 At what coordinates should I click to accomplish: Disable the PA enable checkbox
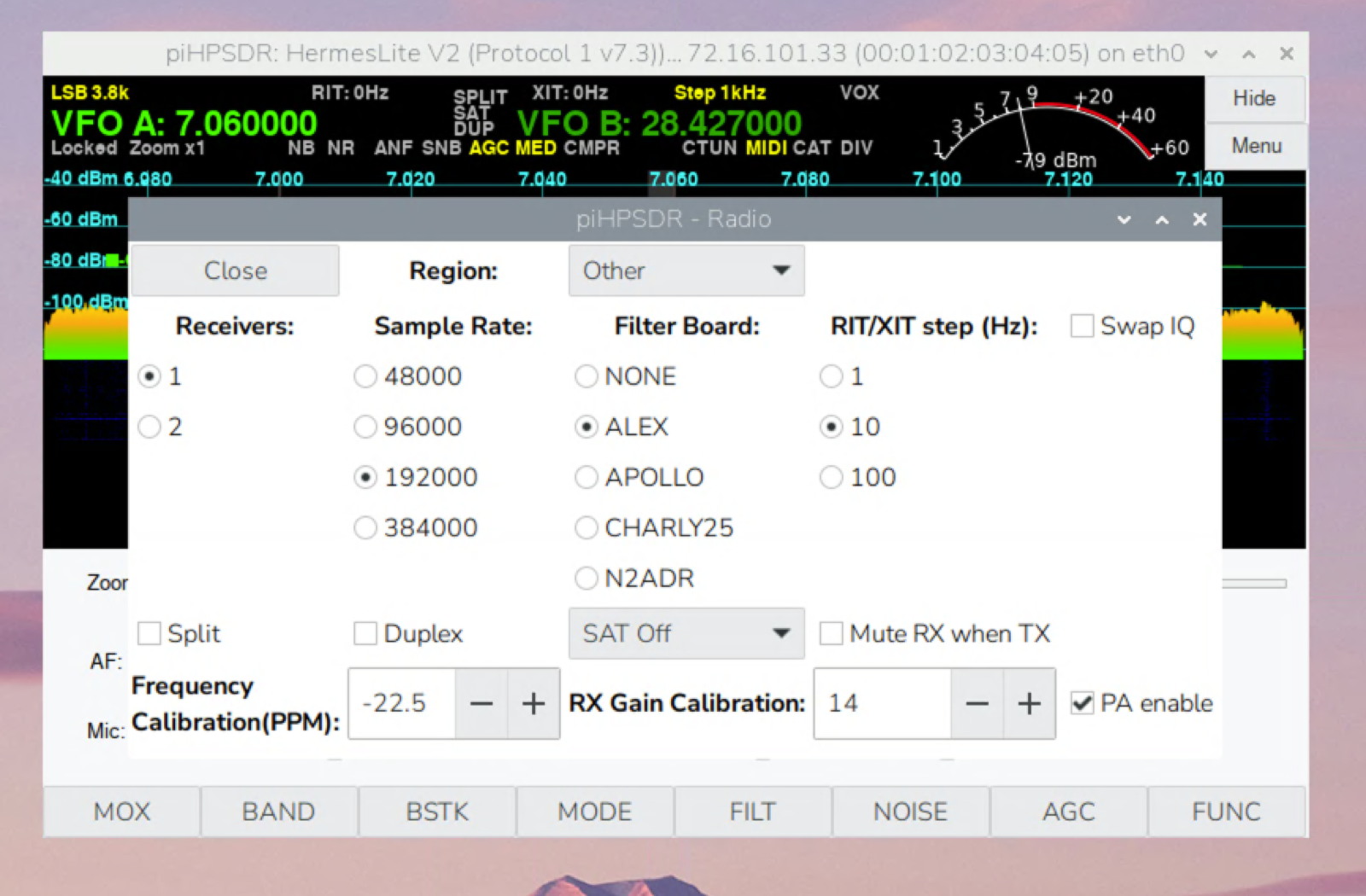tap(1083, 703)
